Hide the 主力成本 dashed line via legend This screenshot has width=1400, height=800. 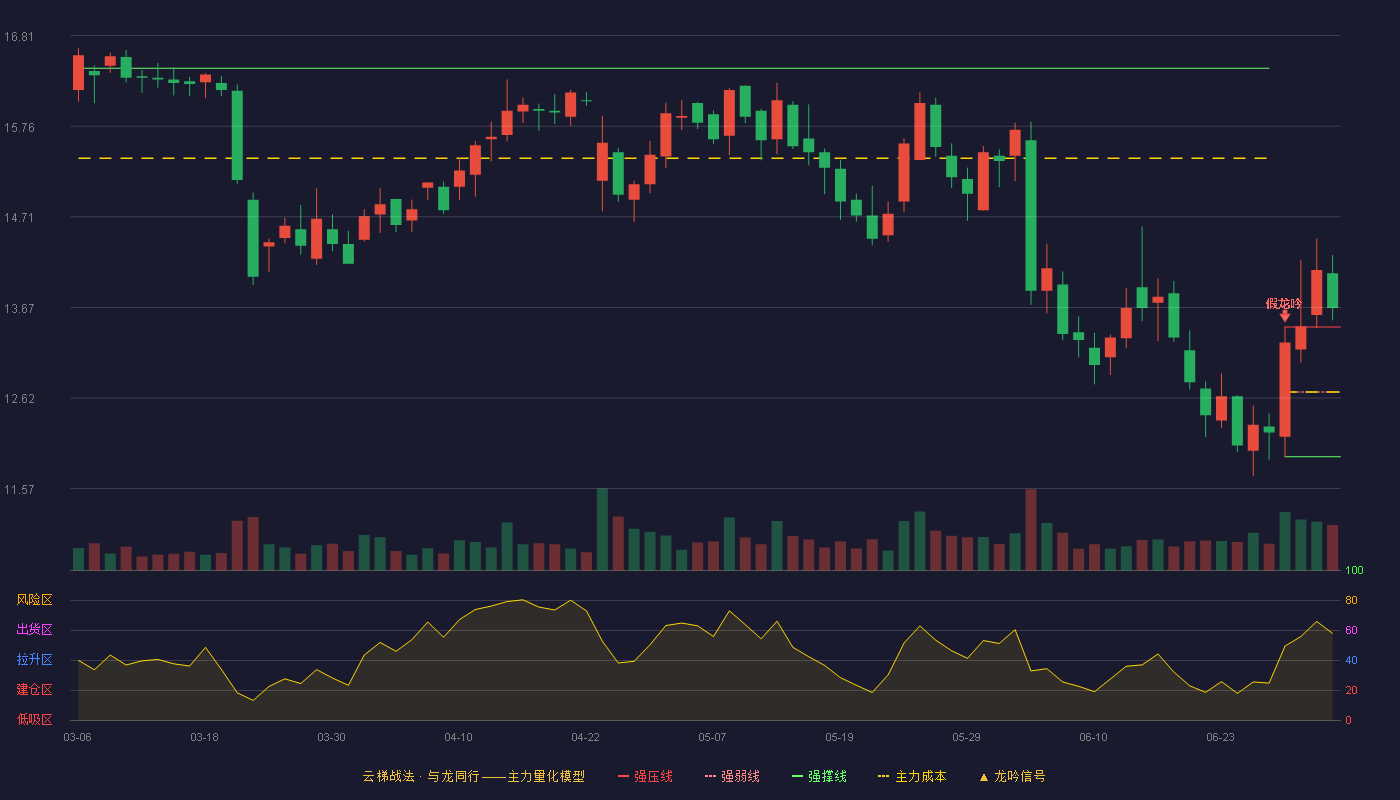point(911,776)
